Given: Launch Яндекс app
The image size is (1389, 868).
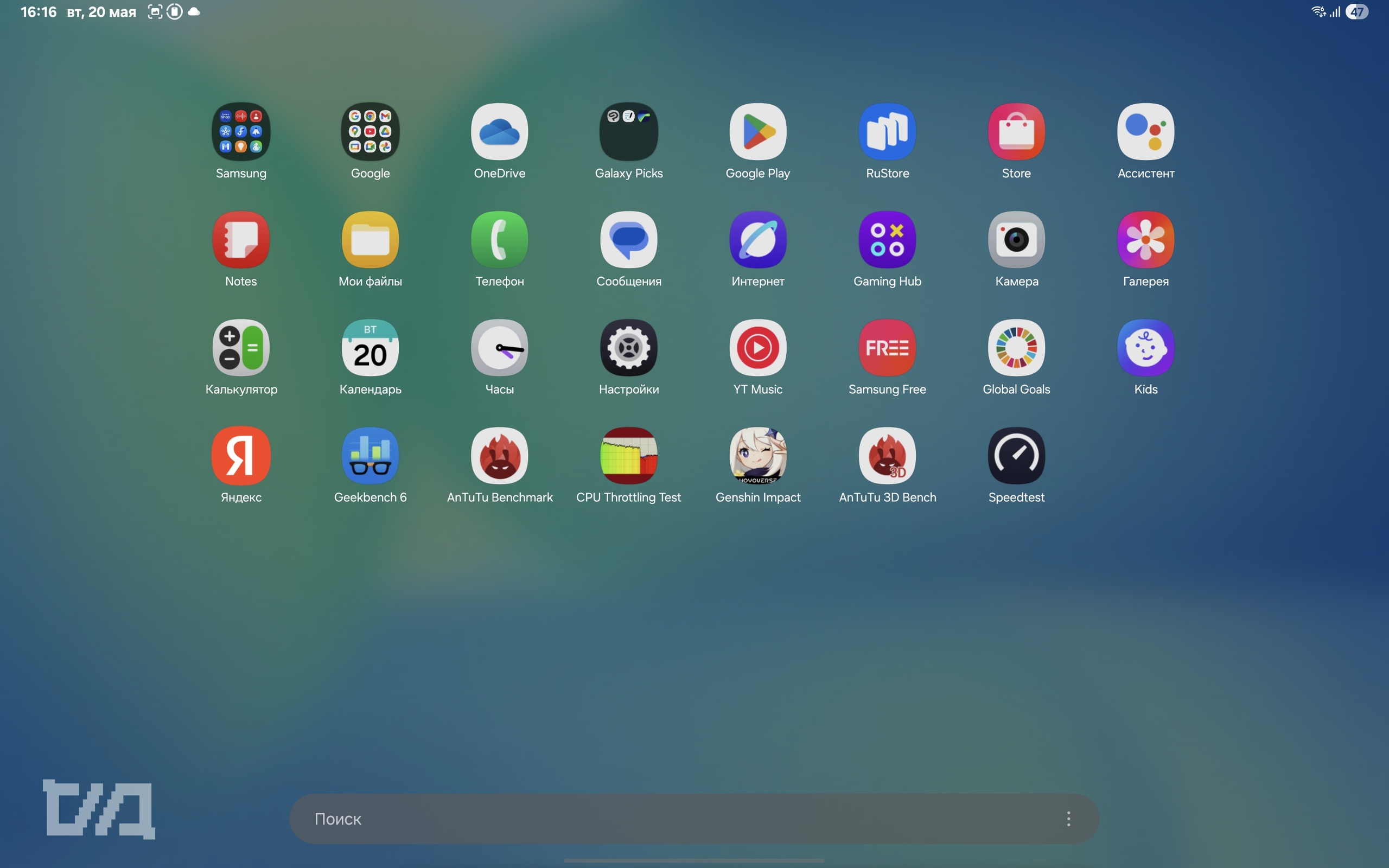Looking at the screenshot, I should (241, 456).
